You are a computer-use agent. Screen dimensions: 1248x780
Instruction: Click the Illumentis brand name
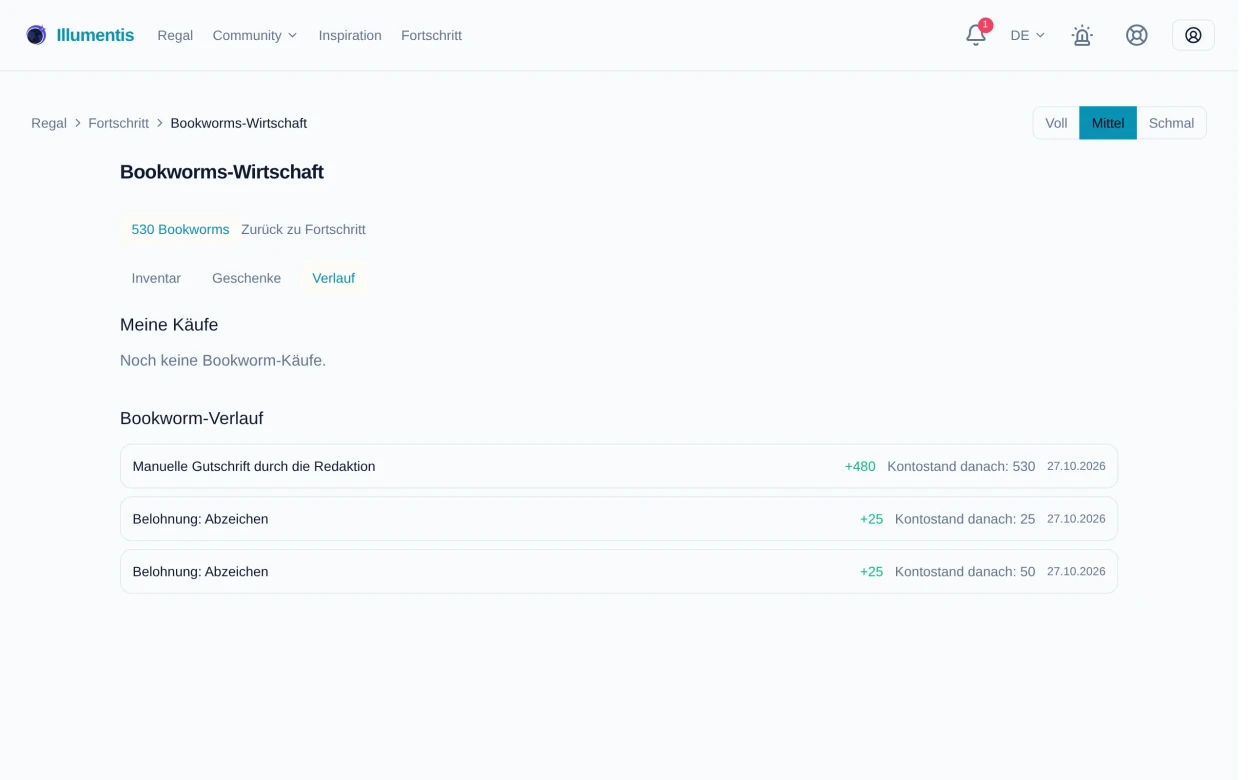[x=95, y=35]
